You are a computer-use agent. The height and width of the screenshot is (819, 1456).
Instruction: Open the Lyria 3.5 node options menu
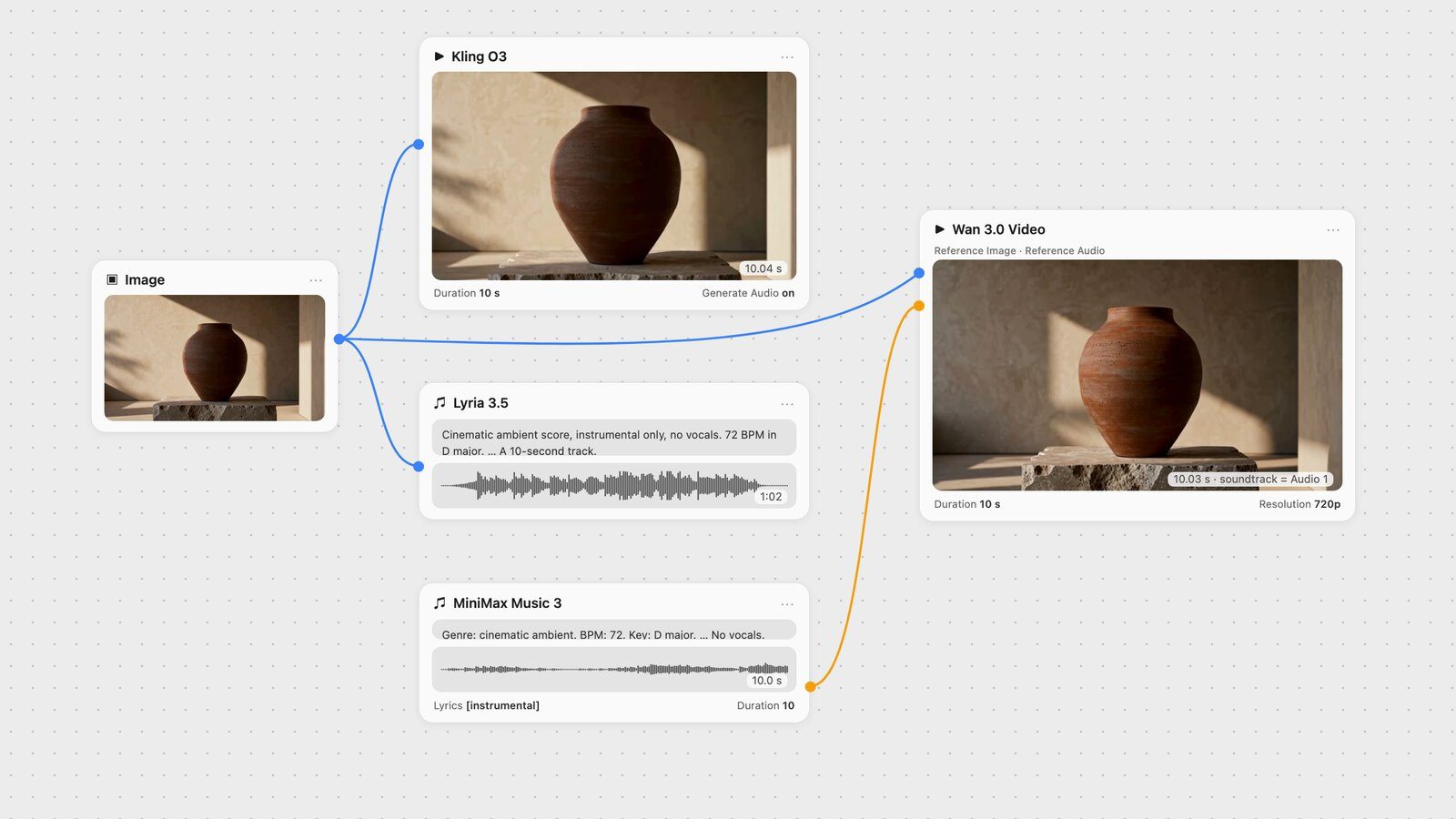pos(787,403)
